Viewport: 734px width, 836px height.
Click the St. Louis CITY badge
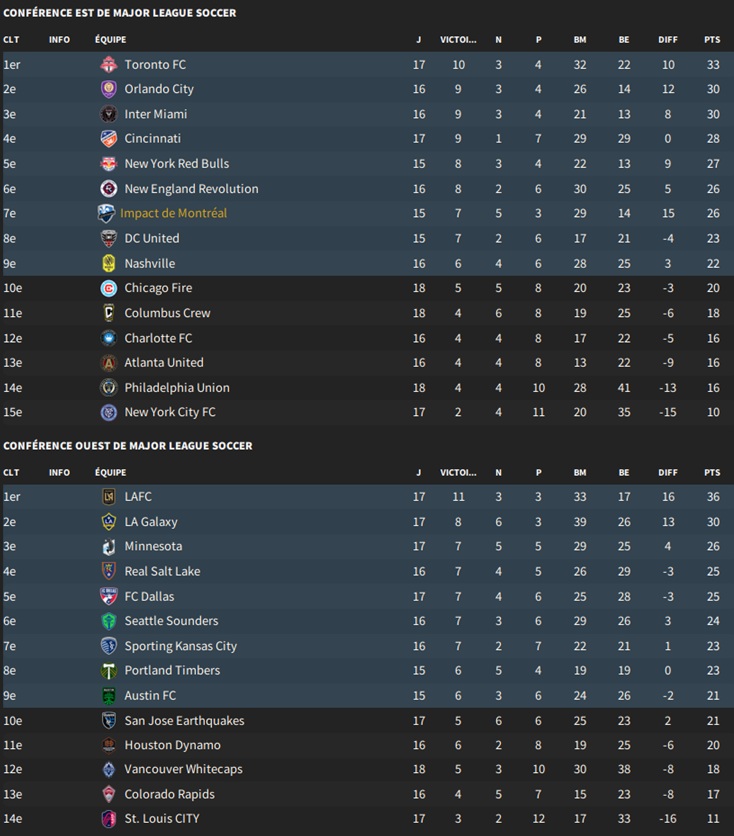[109, 819]
